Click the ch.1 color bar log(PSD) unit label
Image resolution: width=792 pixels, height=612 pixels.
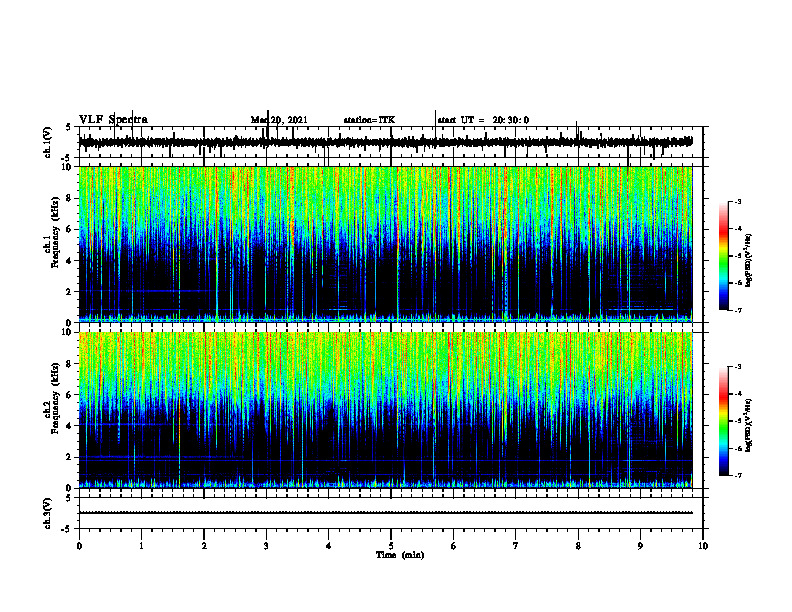click(749, 261)
